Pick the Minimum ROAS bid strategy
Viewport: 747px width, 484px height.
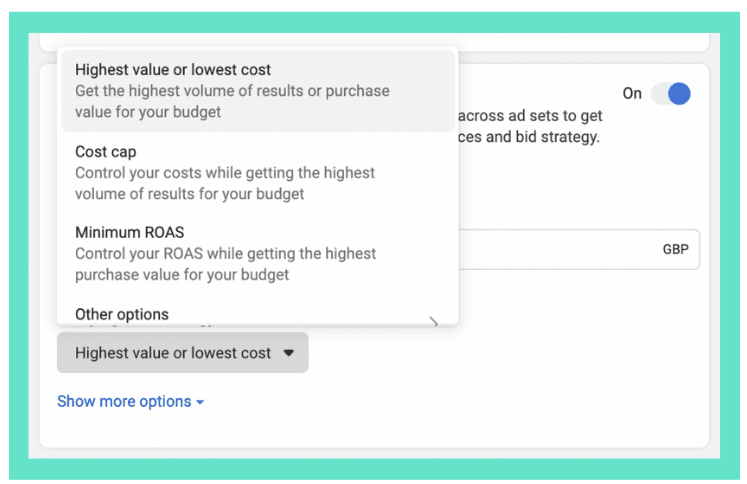click(x=257, y=253)
